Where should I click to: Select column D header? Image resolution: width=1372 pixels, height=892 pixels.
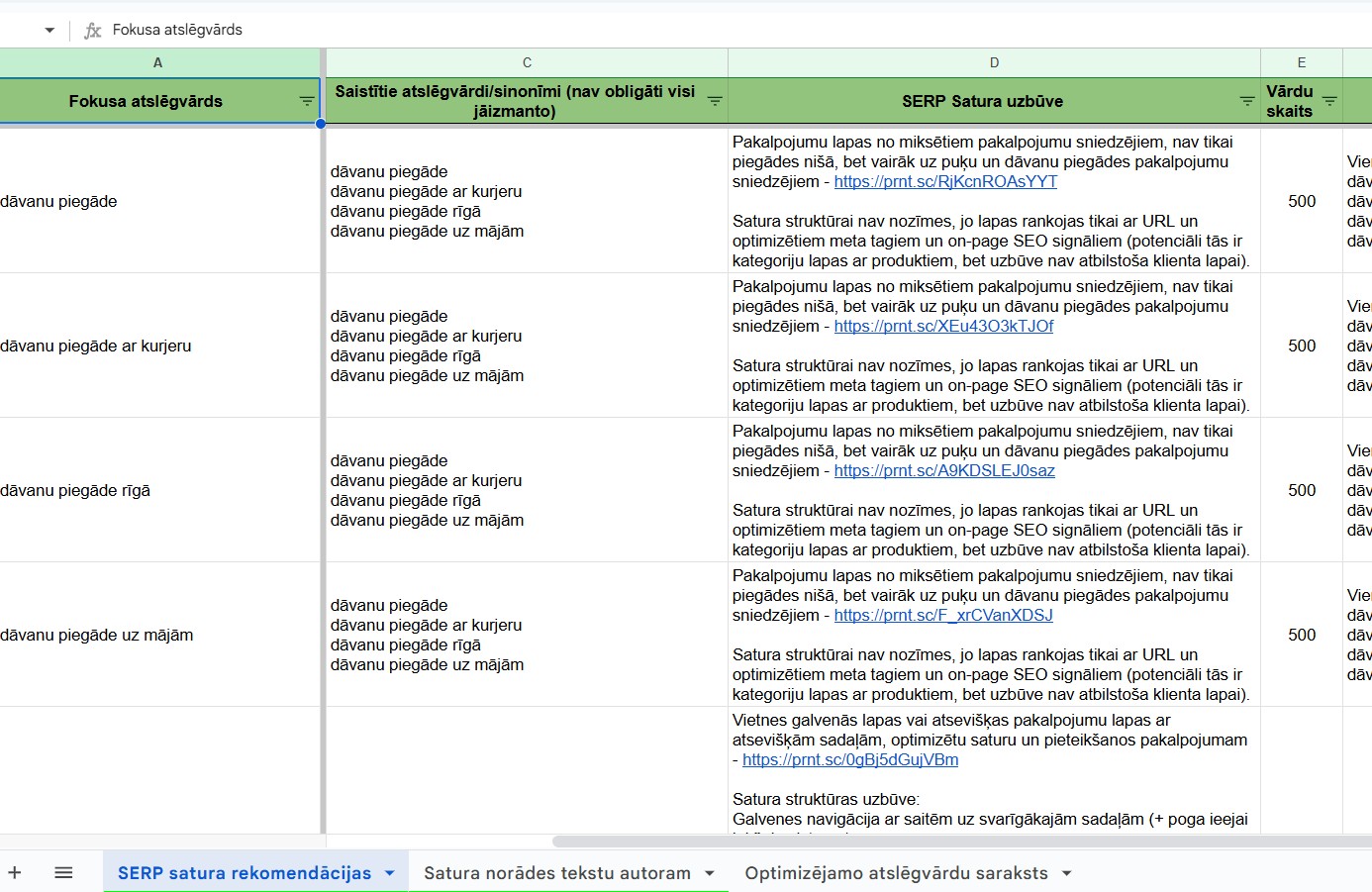994,62
